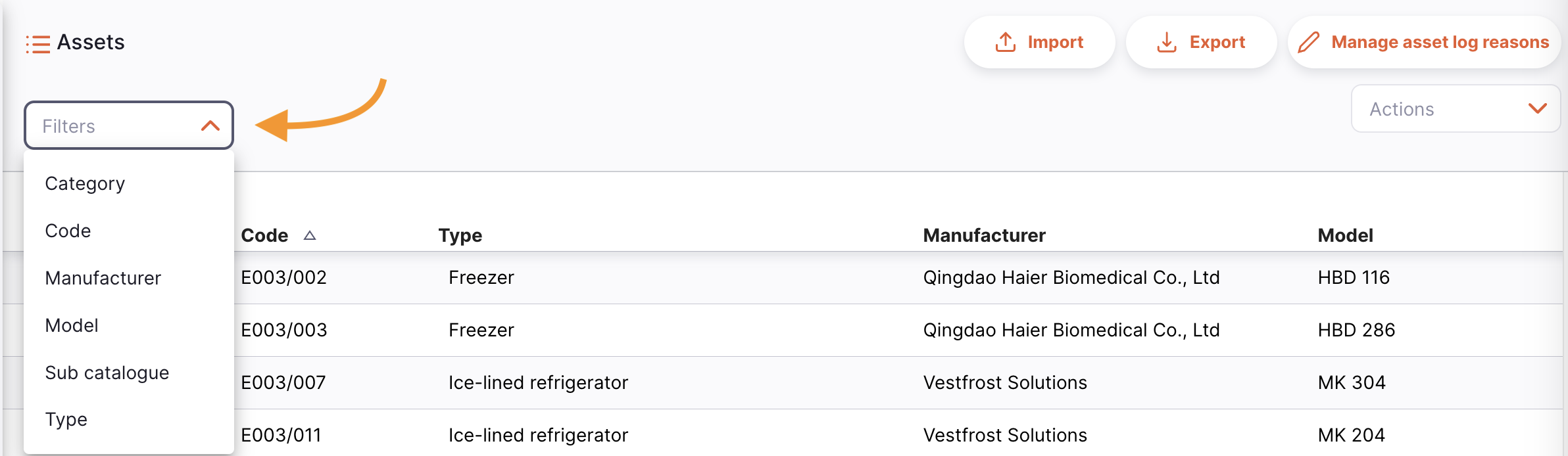Image resolution: width=1568 pixels, height=456 pixels.
Task: Click the Filters input field
Action: [x=112, y=125]
